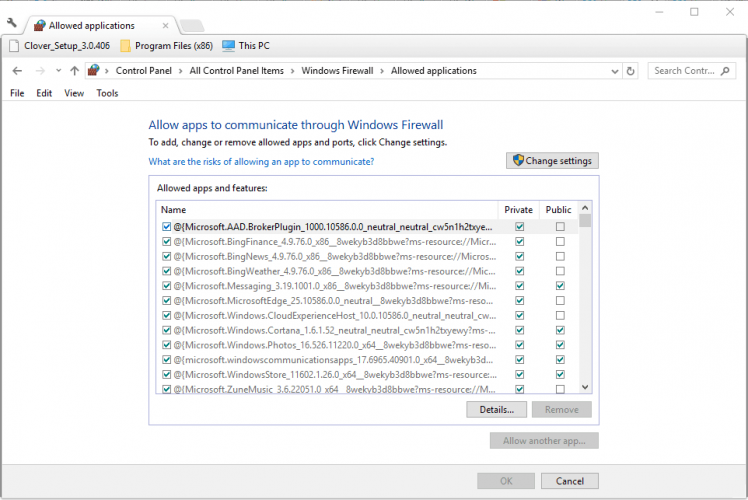The height and width of the screenshot is (500, 748).
Task: Toggle the AAD.BrokerPlugin name checkbox
Action: (166, 227)
